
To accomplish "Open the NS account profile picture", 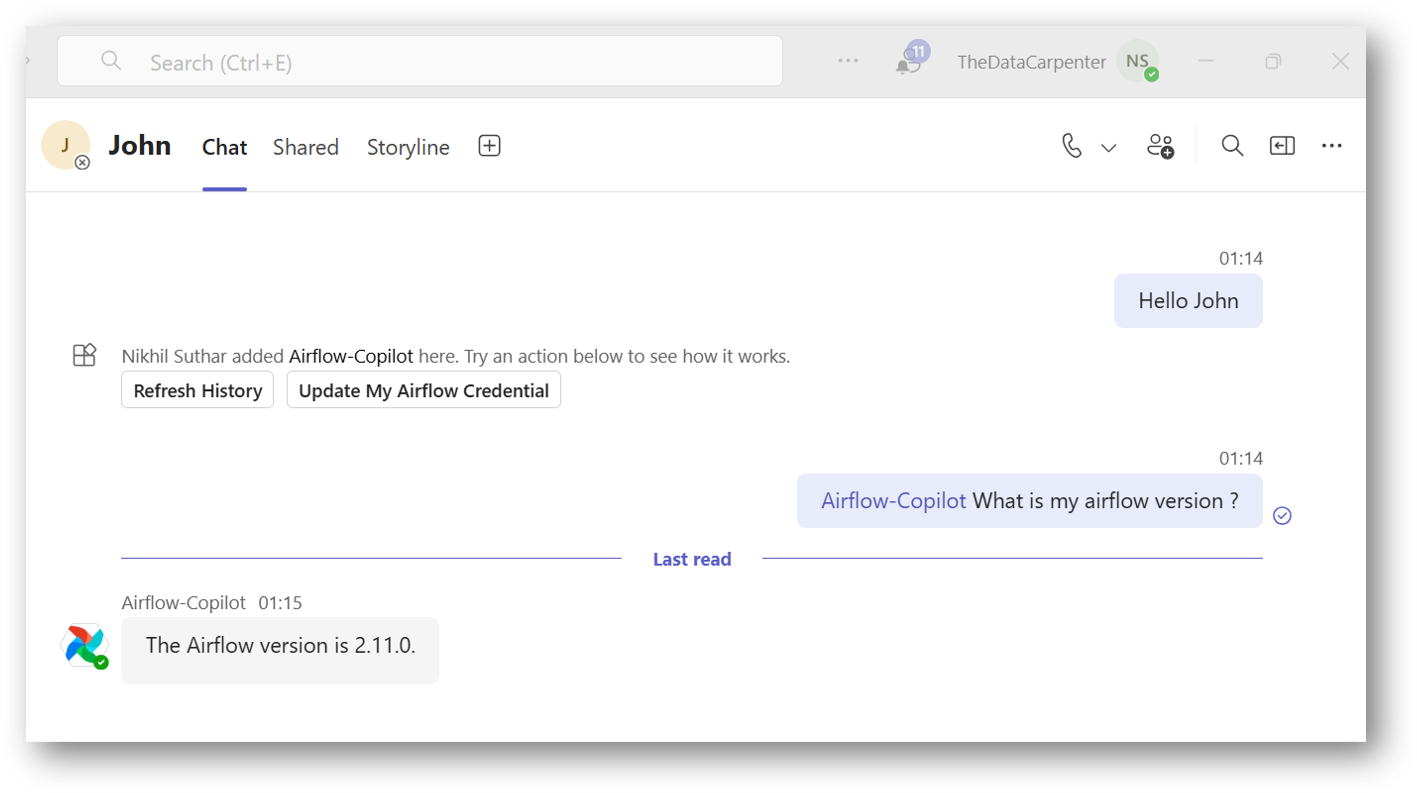I will tap(1138, 61).
